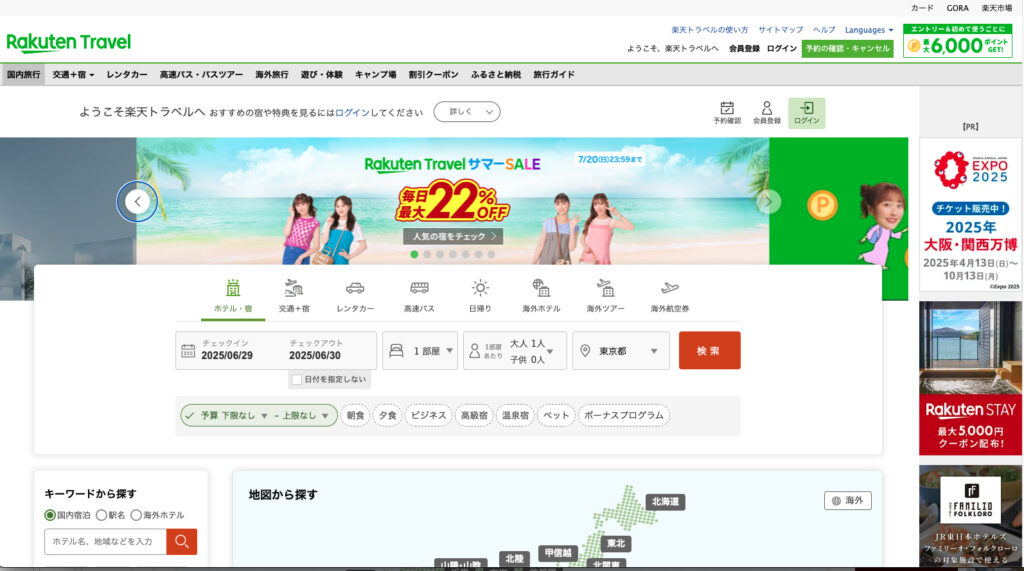Toggle the 朝食 breakfast filter chip
1024x571 pixels.
click(355, 415)
